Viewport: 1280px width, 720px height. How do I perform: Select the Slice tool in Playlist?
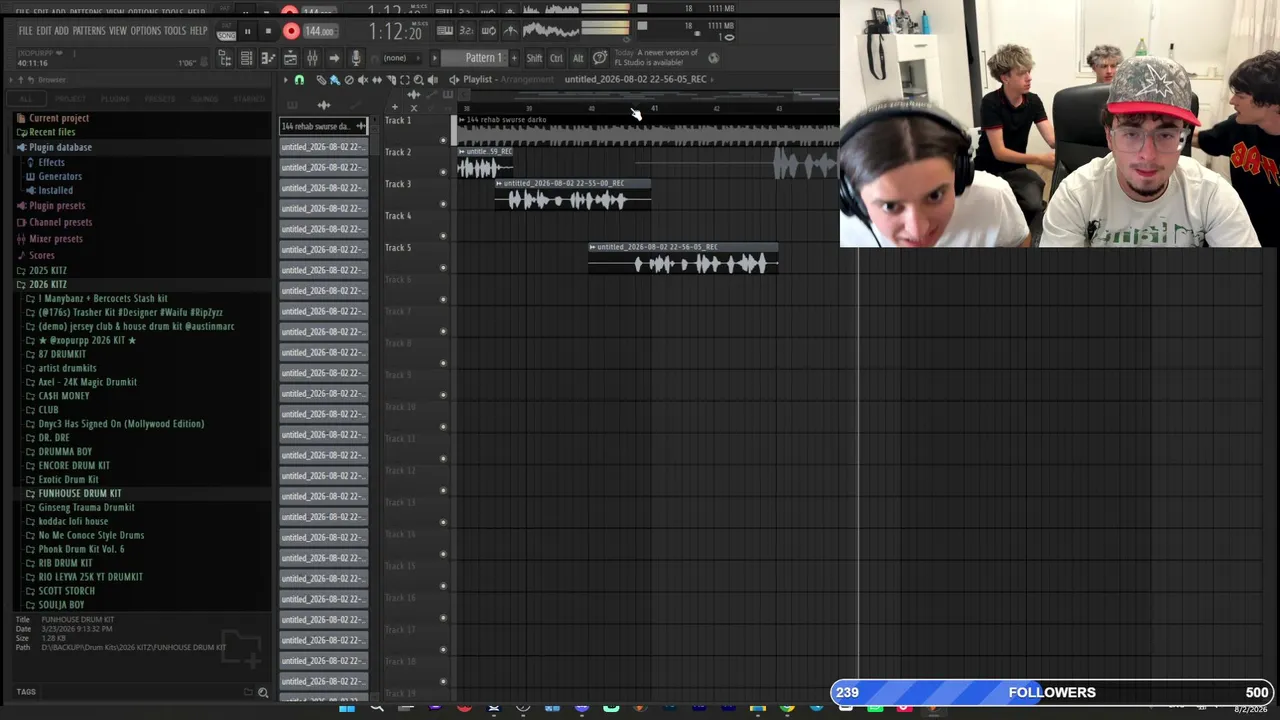click(x=391, y=80)
